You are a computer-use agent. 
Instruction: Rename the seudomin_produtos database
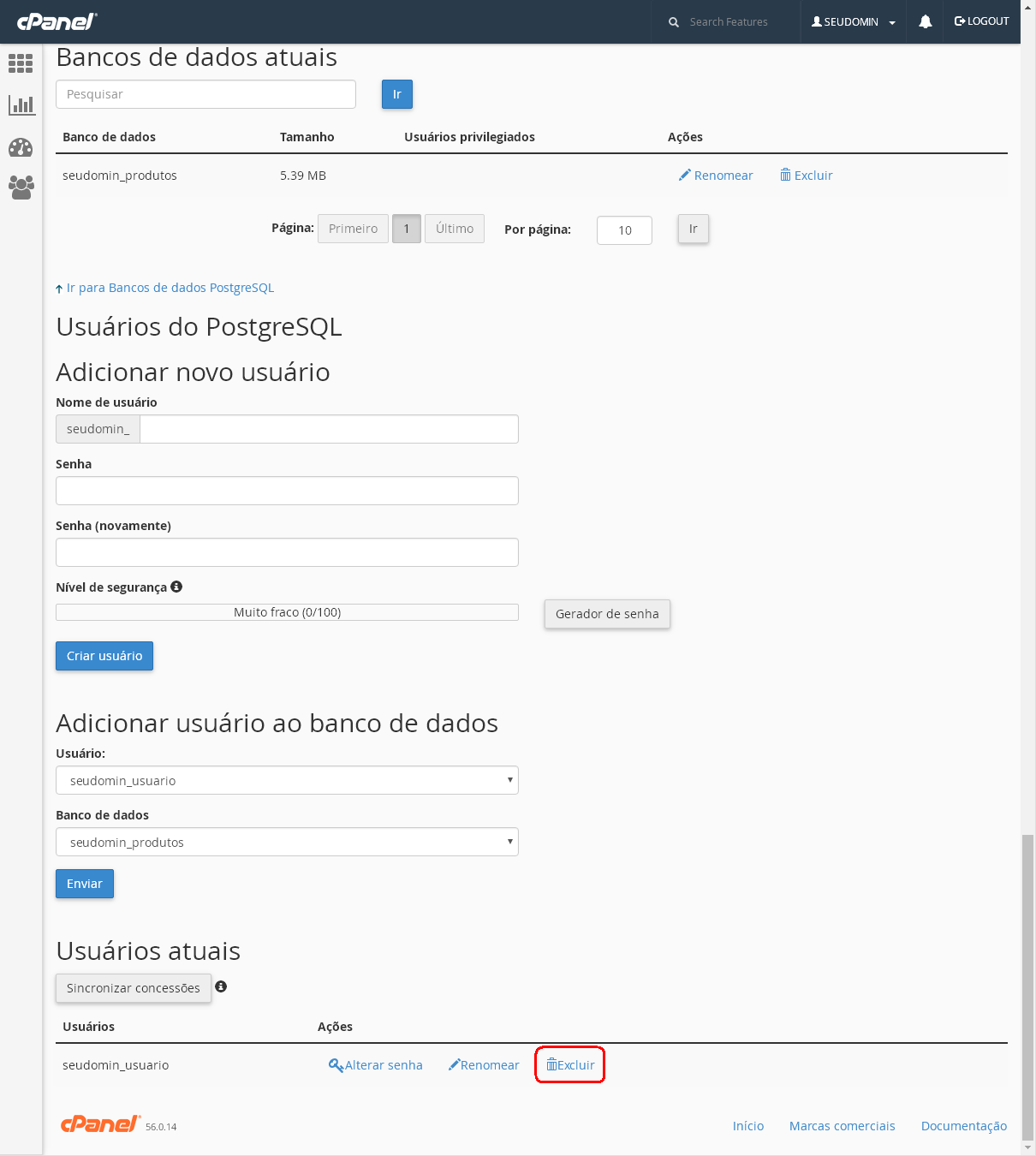point(716,176)
